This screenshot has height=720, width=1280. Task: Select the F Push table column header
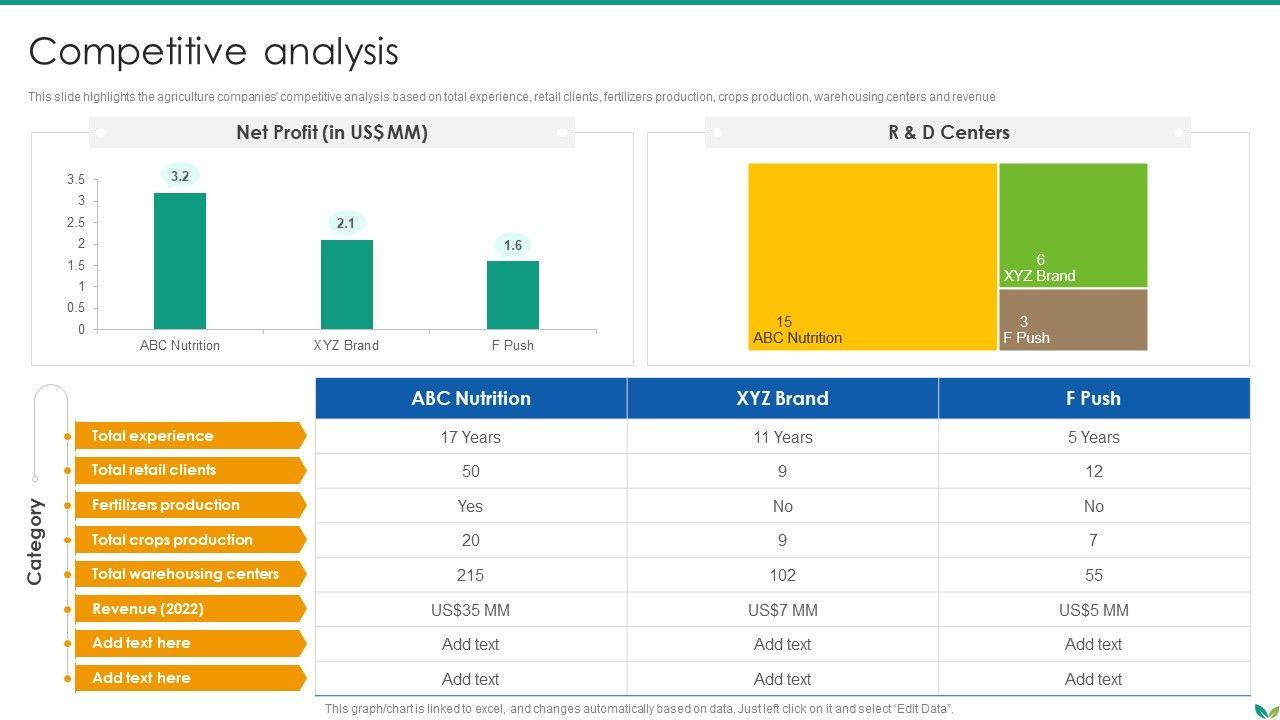(x=1093, y=398)
